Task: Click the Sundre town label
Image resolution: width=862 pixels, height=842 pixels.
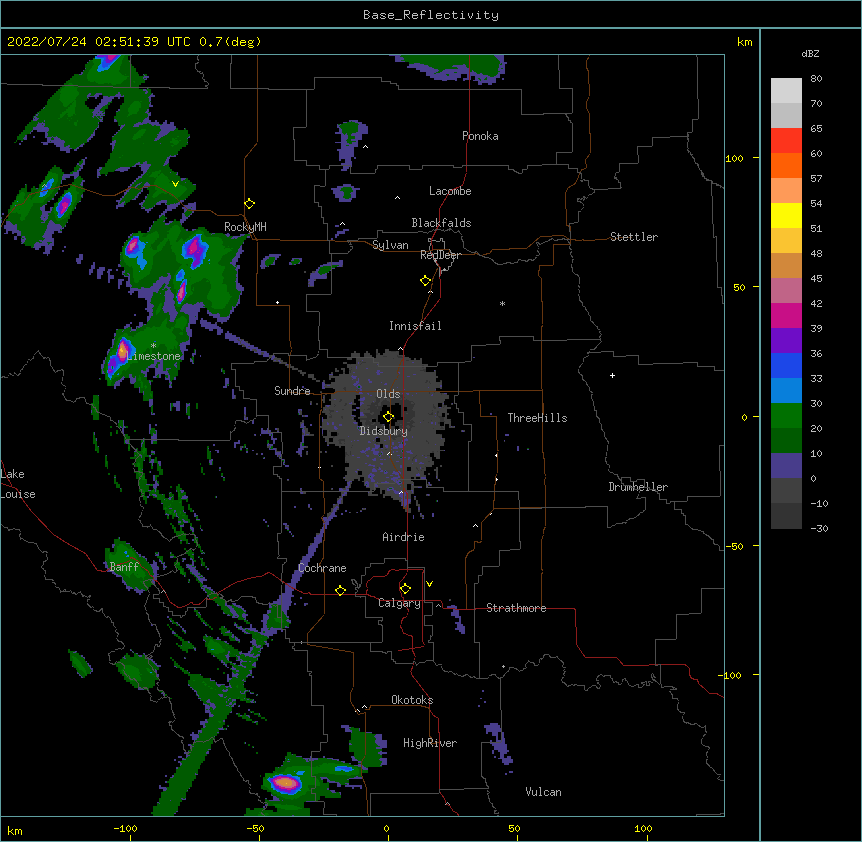Action: coord(292,391)
